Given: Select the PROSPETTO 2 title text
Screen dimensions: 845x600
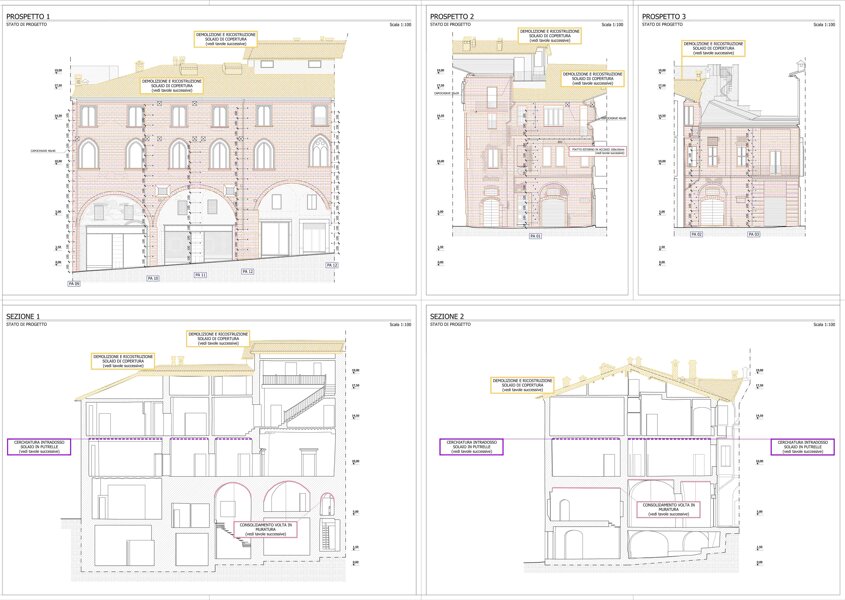Looking at the screenshot, I should pos(452,17).
